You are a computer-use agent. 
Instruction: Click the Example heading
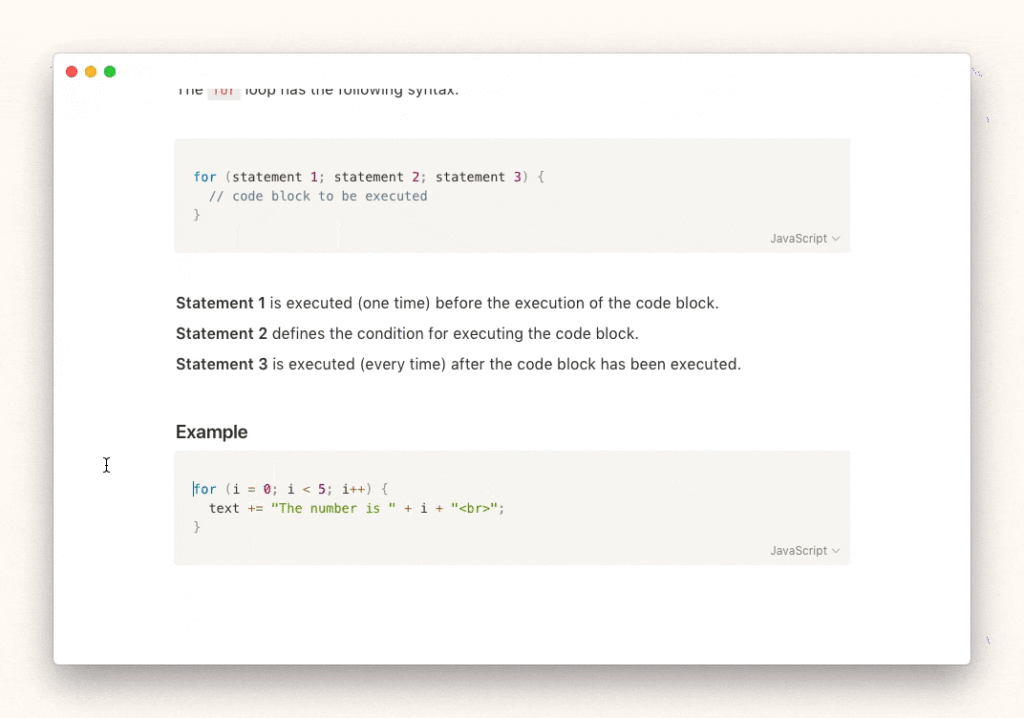pos(212,432)
